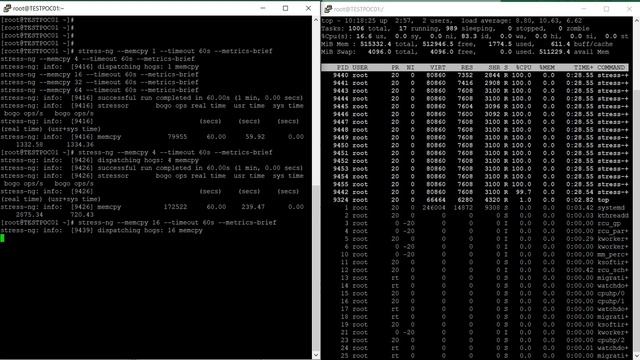Viewport: 640px width, 360px height.
Task: Click the memcpy bogo ops value 79955
Action: click(177, 137)
